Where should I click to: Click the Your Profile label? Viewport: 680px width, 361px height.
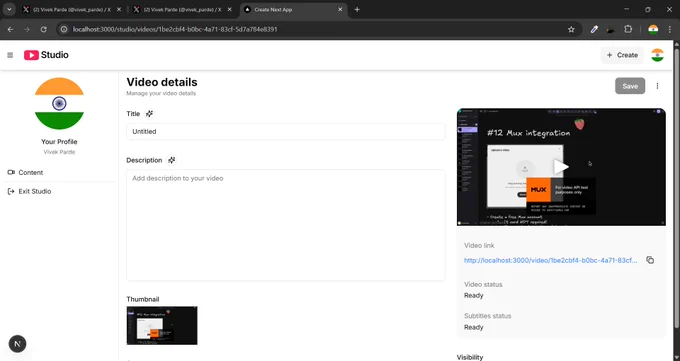click(x=59, y=142)
